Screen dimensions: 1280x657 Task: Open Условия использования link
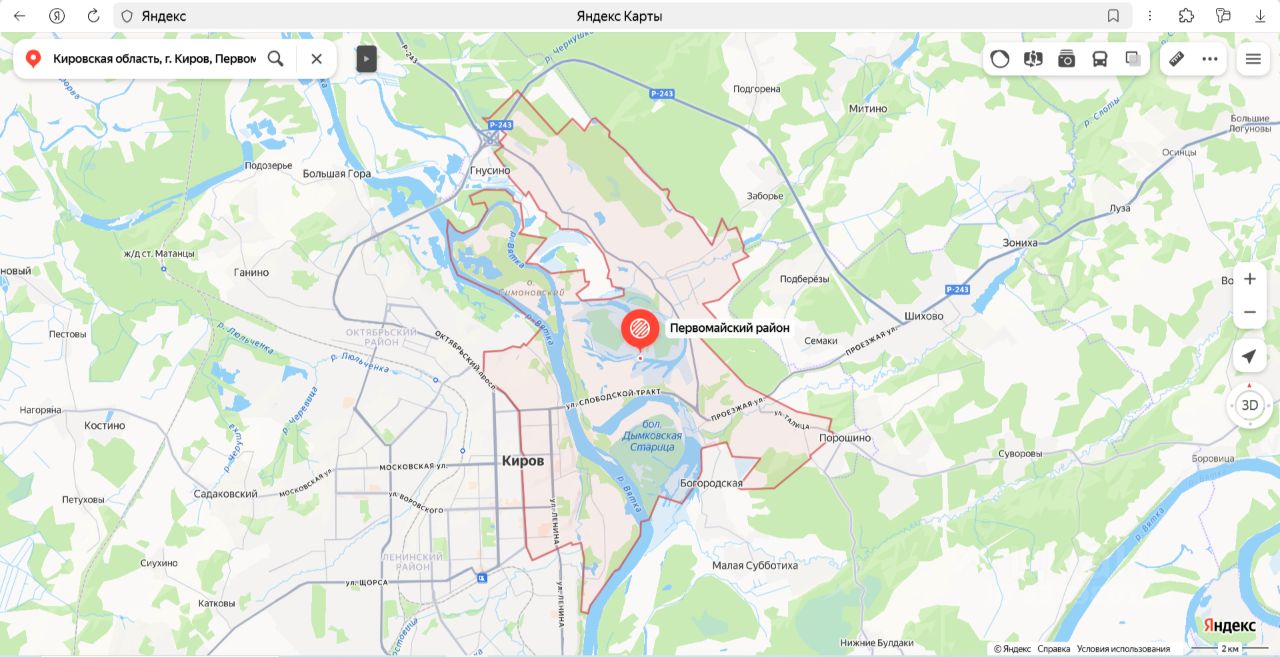tap(1123, 649)
